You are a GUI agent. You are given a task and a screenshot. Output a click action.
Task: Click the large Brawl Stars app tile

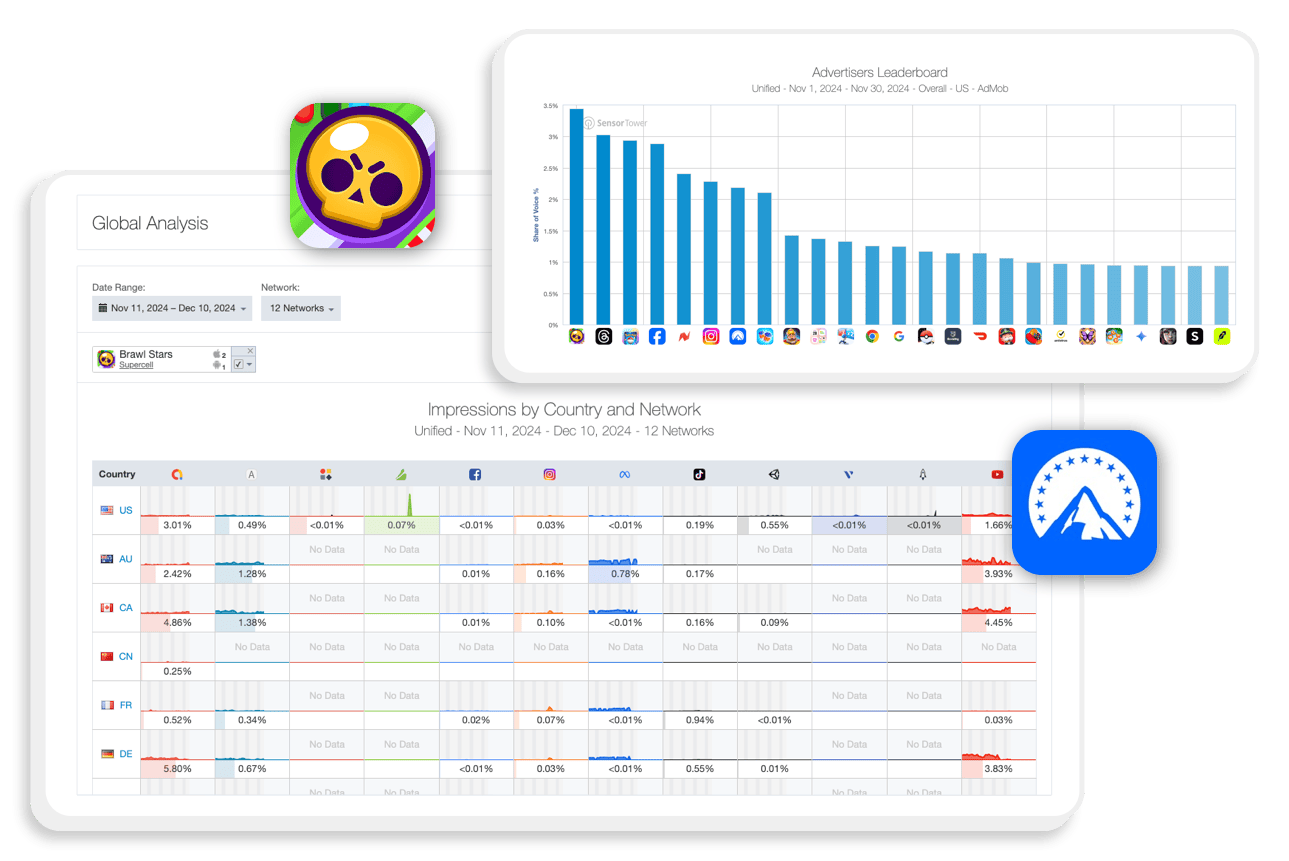[364, 175]
